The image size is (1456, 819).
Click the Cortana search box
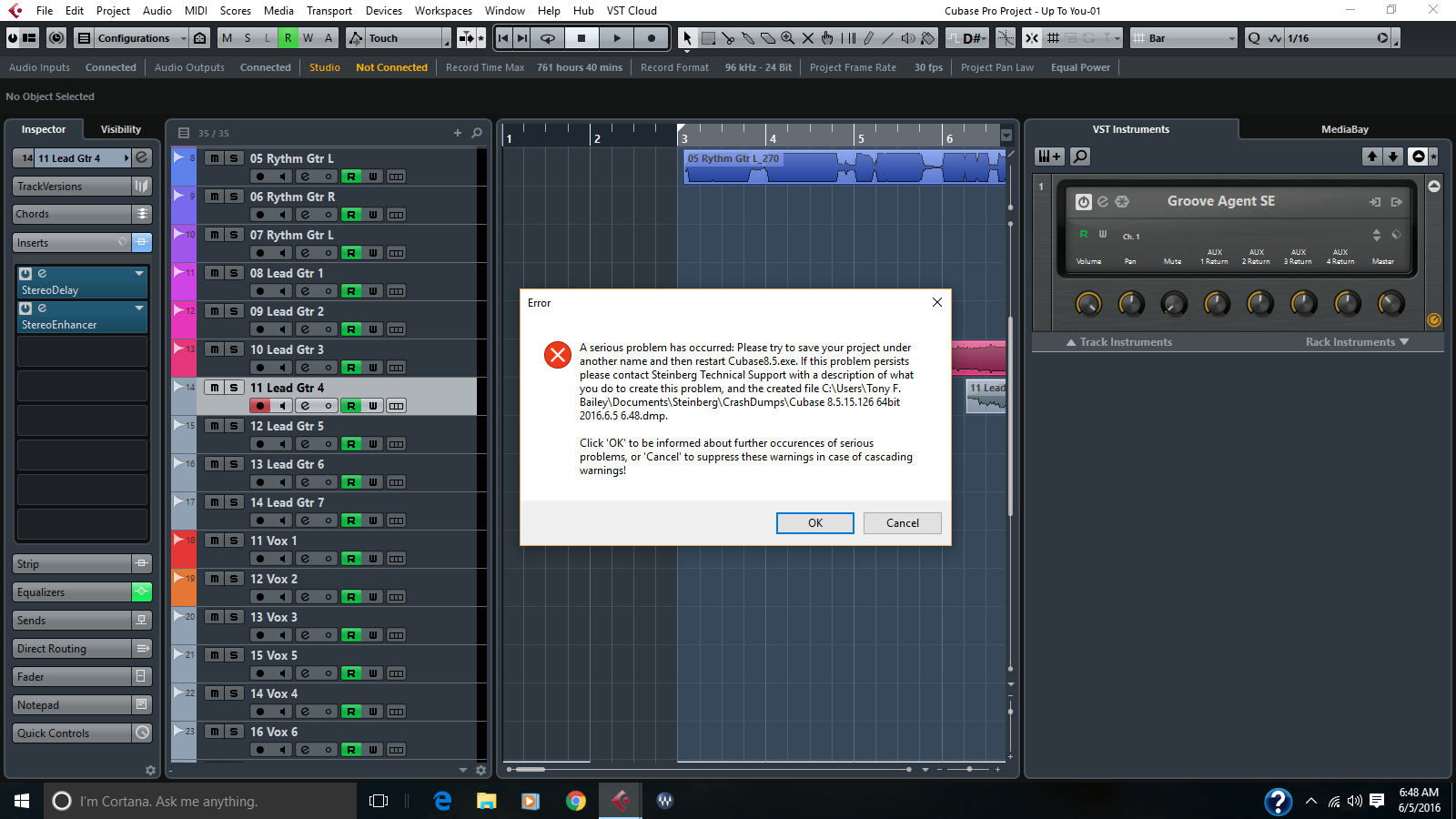point(200,801)
